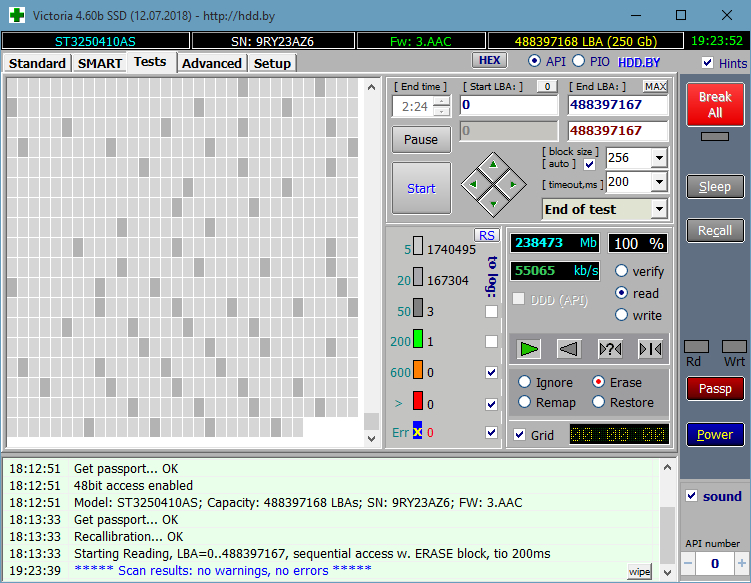Toggle block size auto checkbox

[x=590, y=164]
